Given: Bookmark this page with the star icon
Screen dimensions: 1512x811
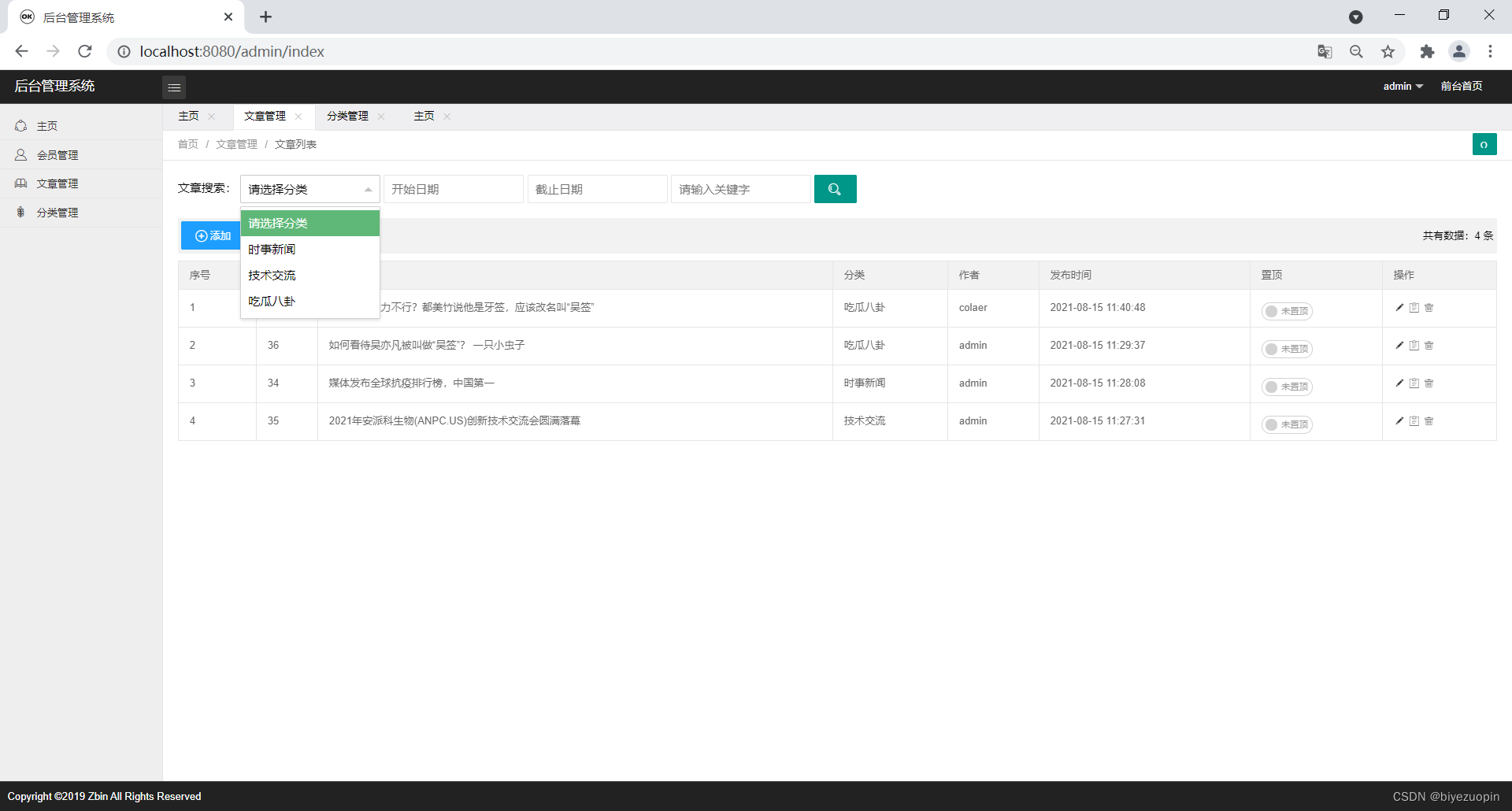Looking at the screenshot, I should (x=1388, y=51).
